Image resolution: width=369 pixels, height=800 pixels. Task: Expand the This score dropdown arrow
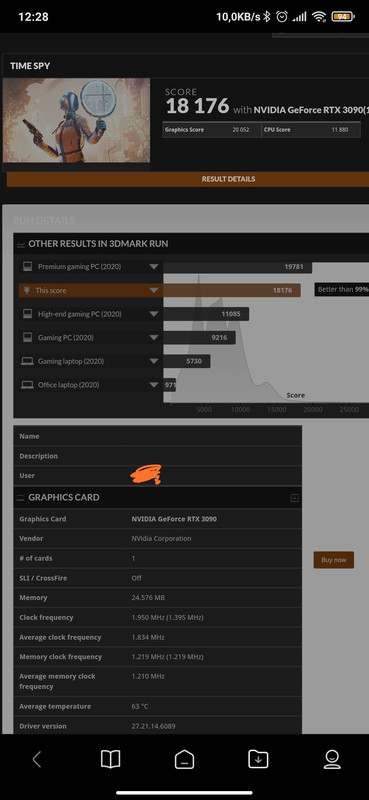pyautogui.click(x=154, y=291)
